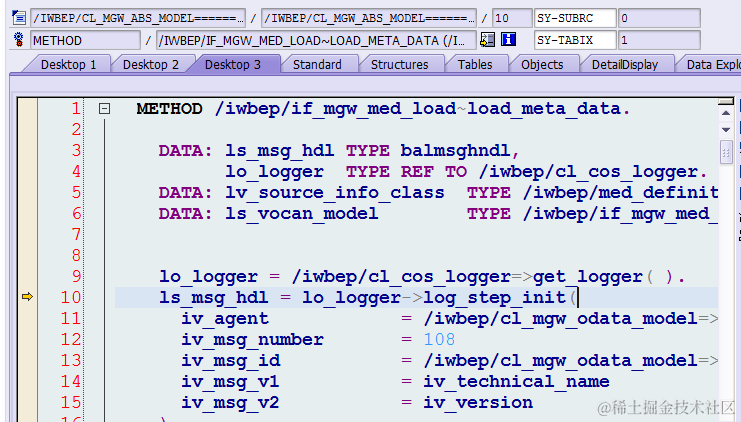Open the Standard tab
Image resolution: width=741 pixels, height=422 pixels.
[317, 64]
